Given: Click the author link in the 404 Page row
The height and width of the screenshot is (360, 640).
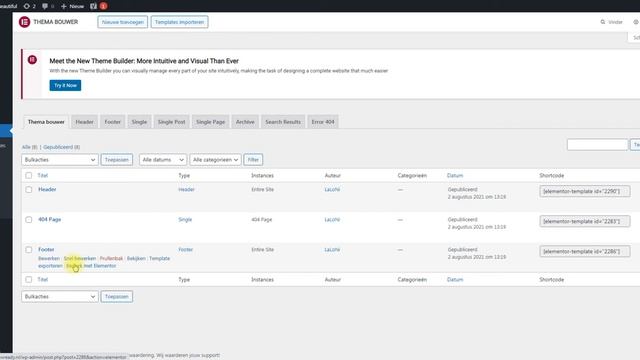Looking at the screenshot, I should tap(332, 220).
